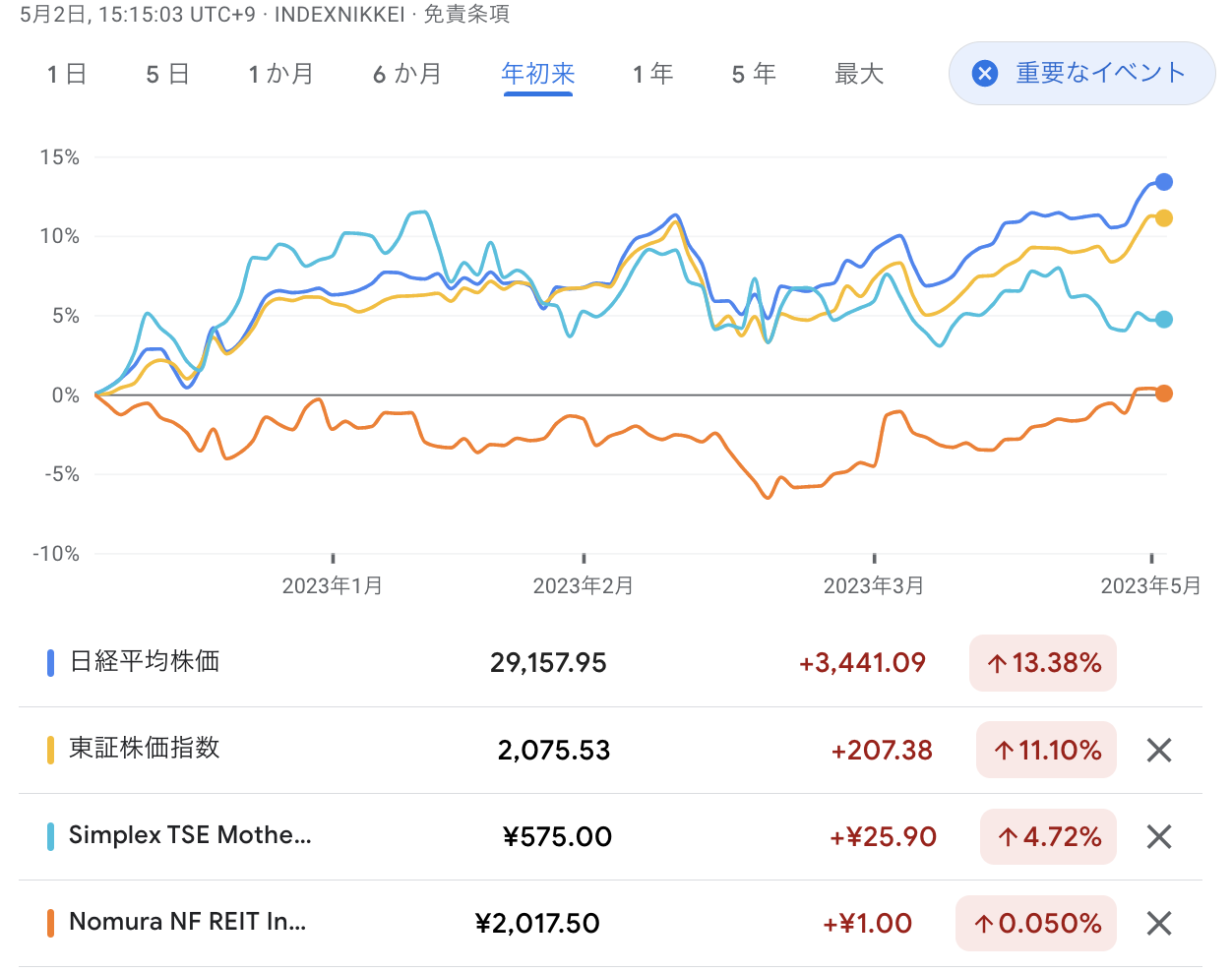
Task: Click the 13.38% change badge for Nikkei
Action: click(x=1043, y=663)
